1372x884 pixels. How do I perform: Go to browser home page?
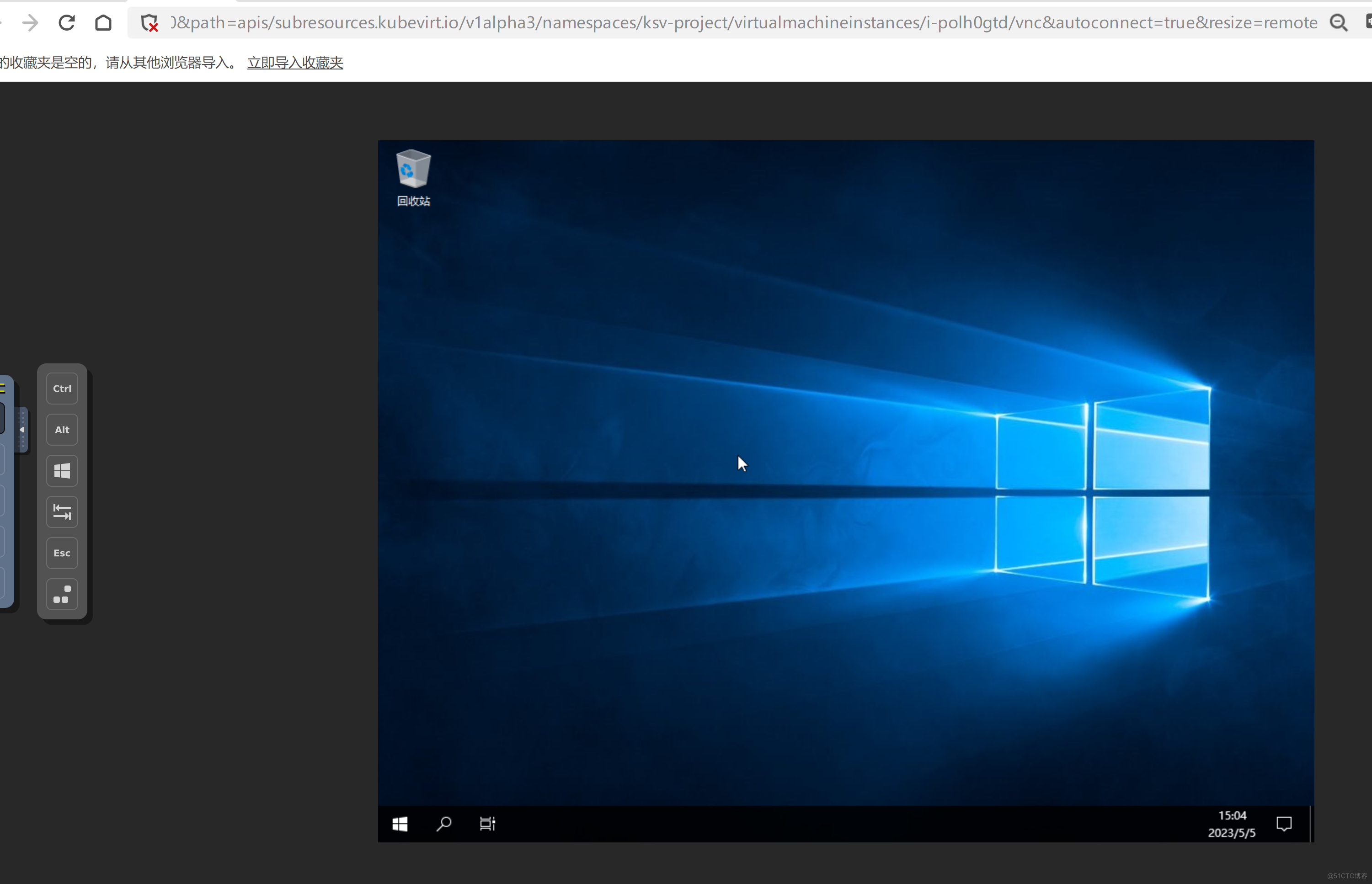(103, 23)
